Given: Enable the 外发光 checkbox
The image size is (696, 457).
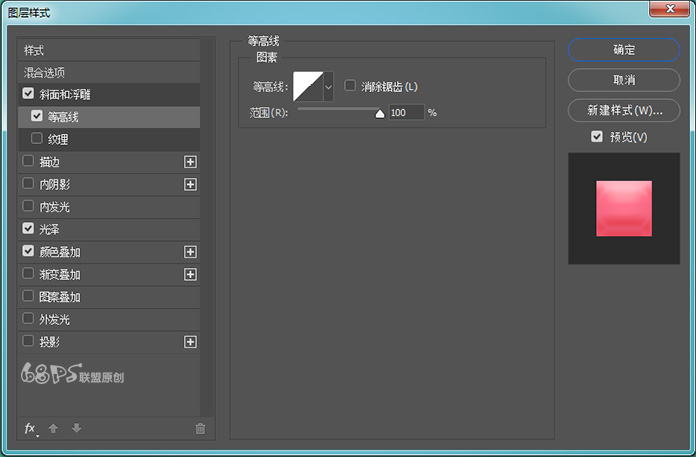Looking at the screenshot, I should pyautogui.click(x=28, y=319).
